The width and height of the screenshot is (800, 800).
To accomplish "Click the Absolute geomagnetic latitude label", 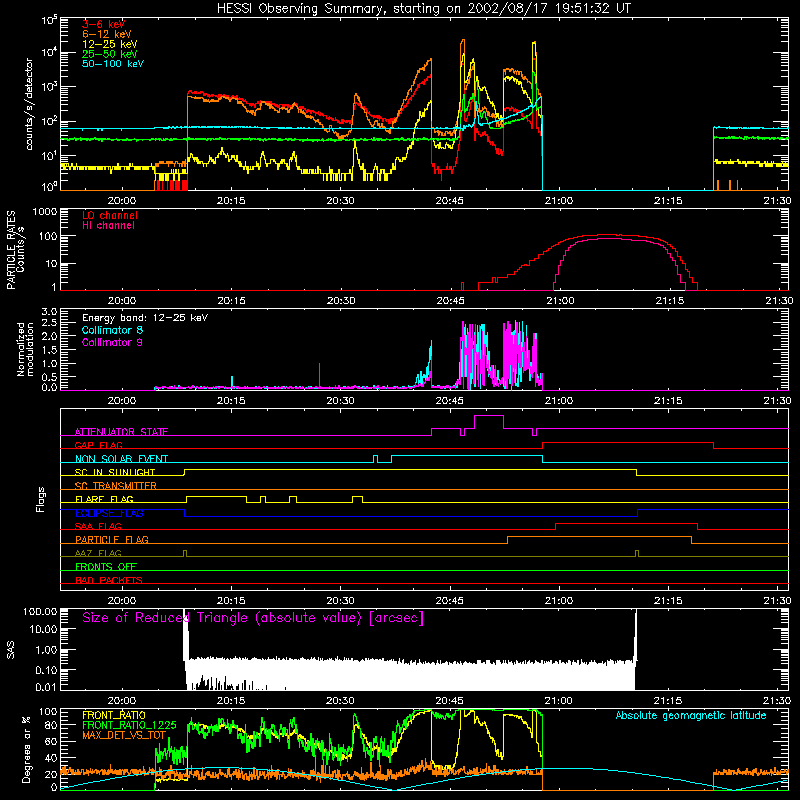I will pos(691,715).
